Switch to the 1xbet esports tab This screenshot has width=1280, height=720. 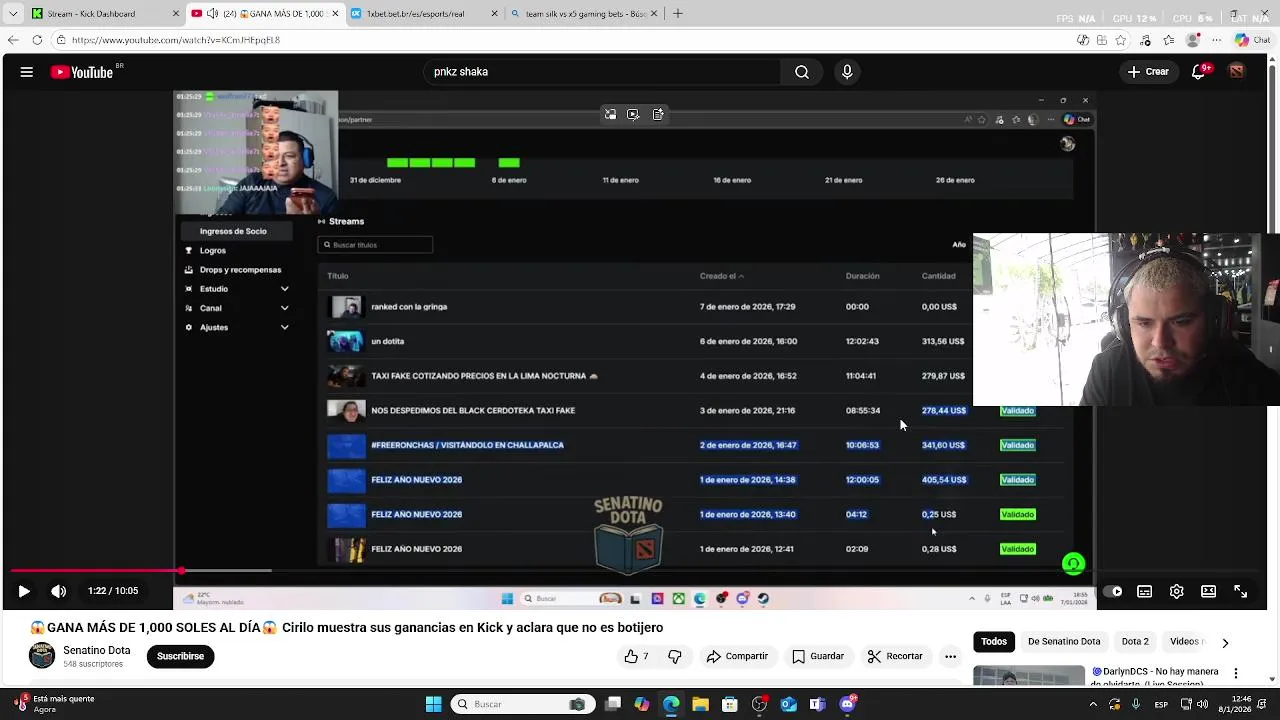[x=425, y=14]
